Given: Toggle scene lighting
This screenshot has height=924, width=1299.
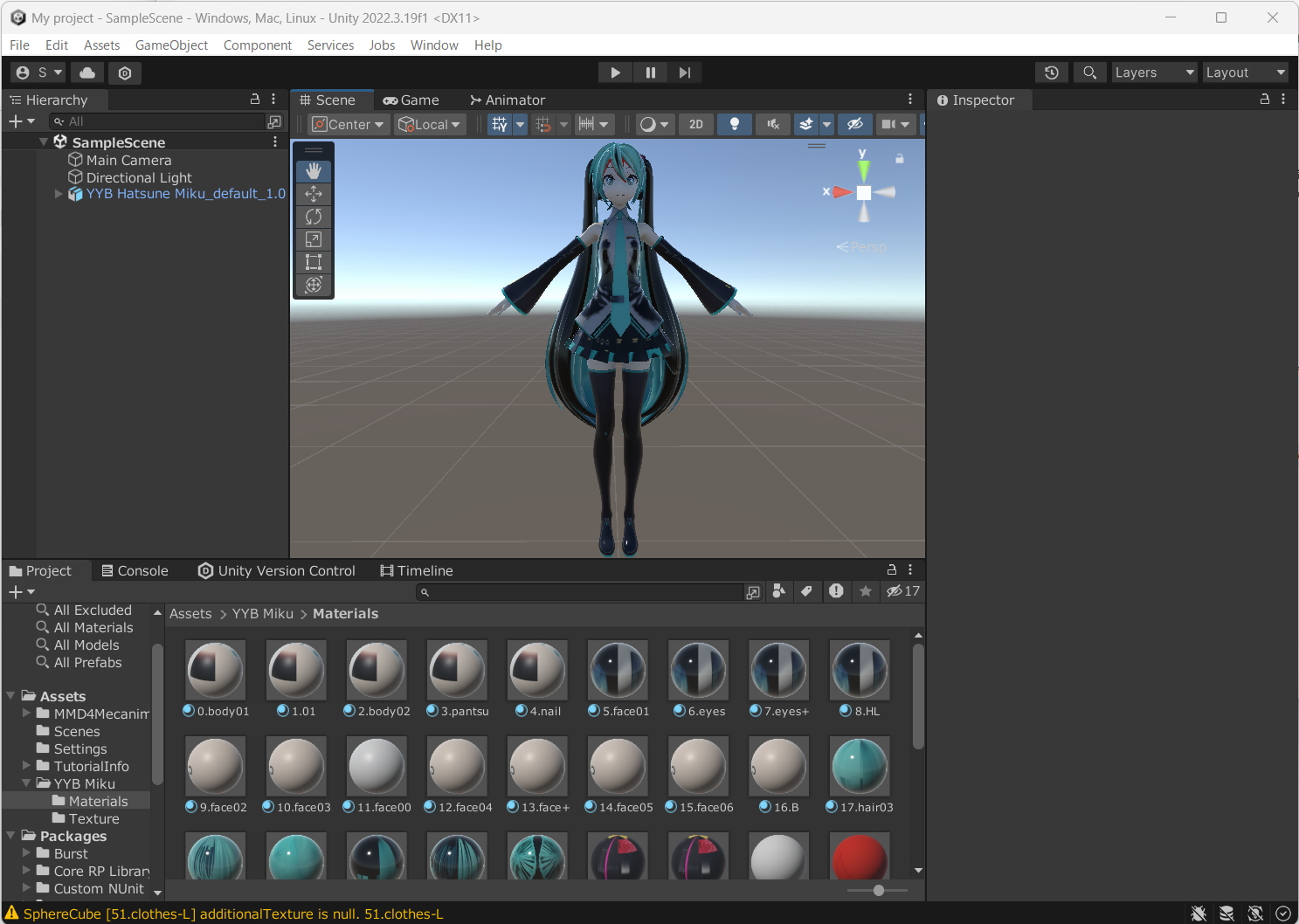Looking at the screenshot, I should click(734, 124).
